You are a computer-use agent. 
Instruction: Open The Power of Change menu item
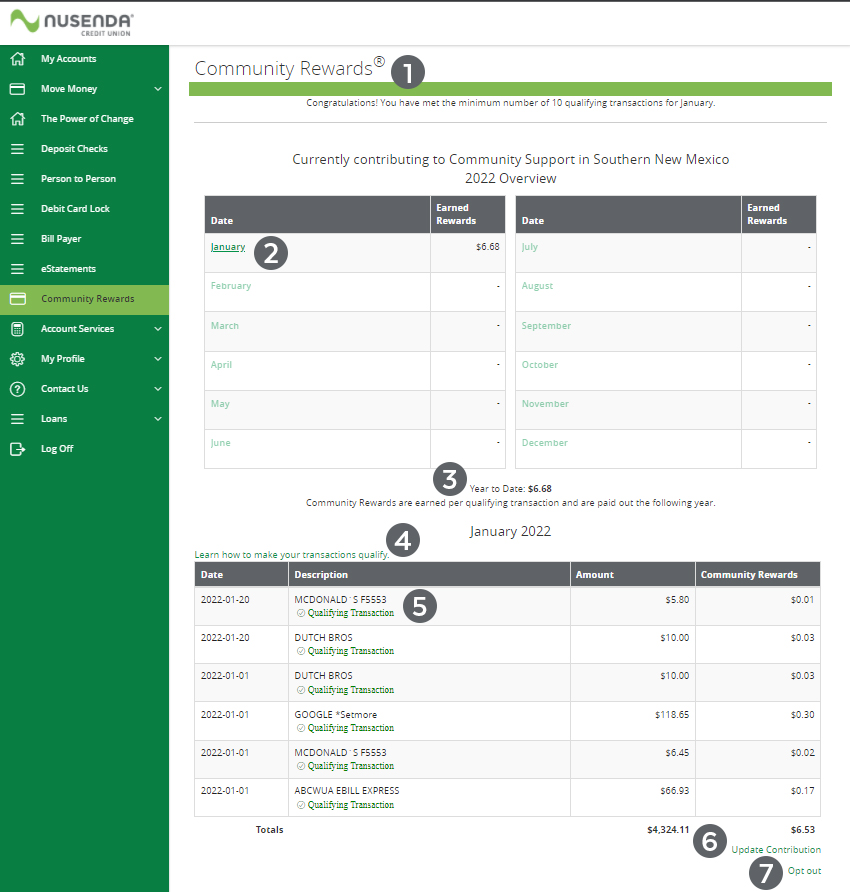87,119
